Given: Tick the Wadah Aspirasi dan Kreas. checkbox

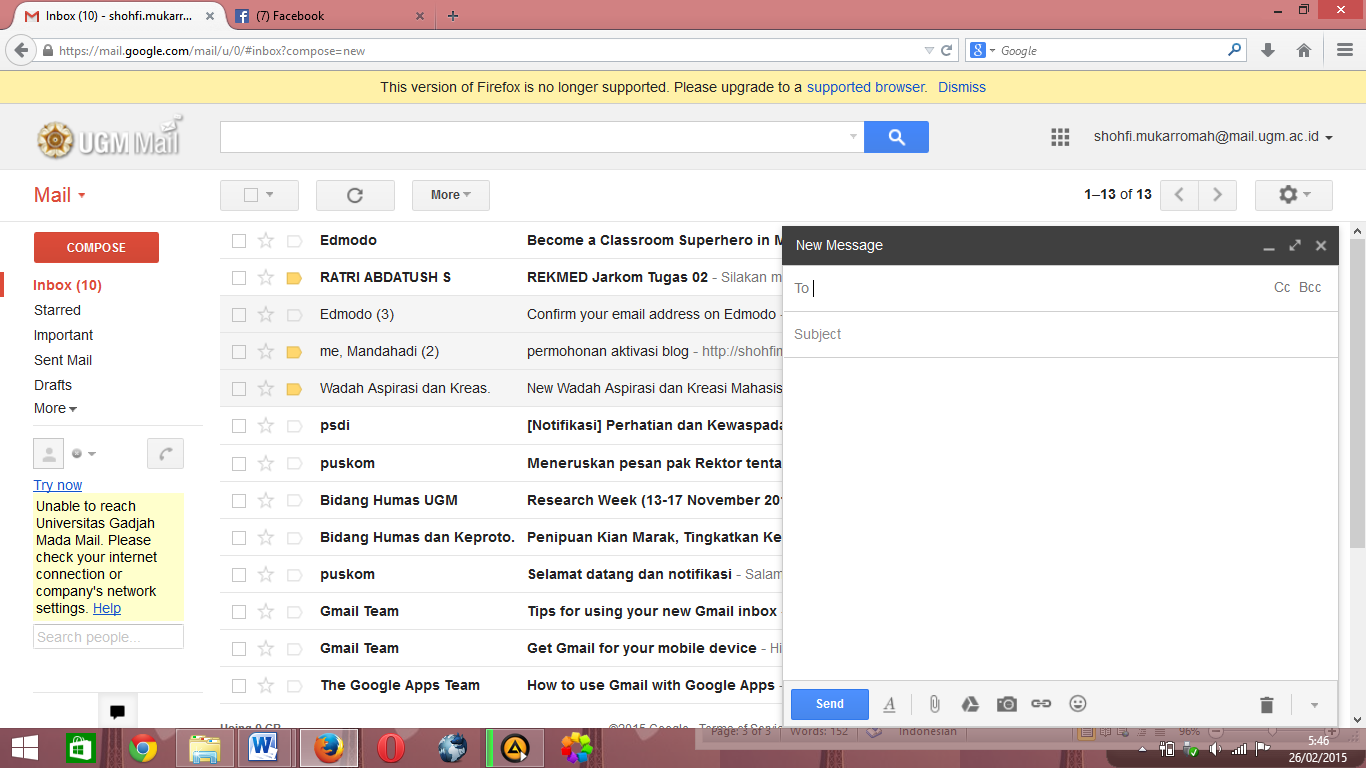Looking at the screenshot, I should pyautogui.click(x=239, y=388).
